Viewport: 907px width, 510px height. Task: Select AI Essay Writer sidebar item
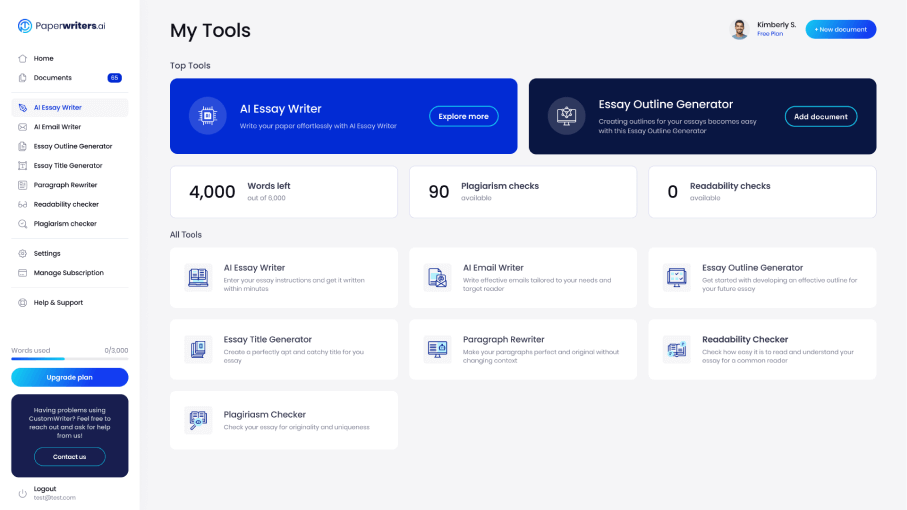click(69, 108)
